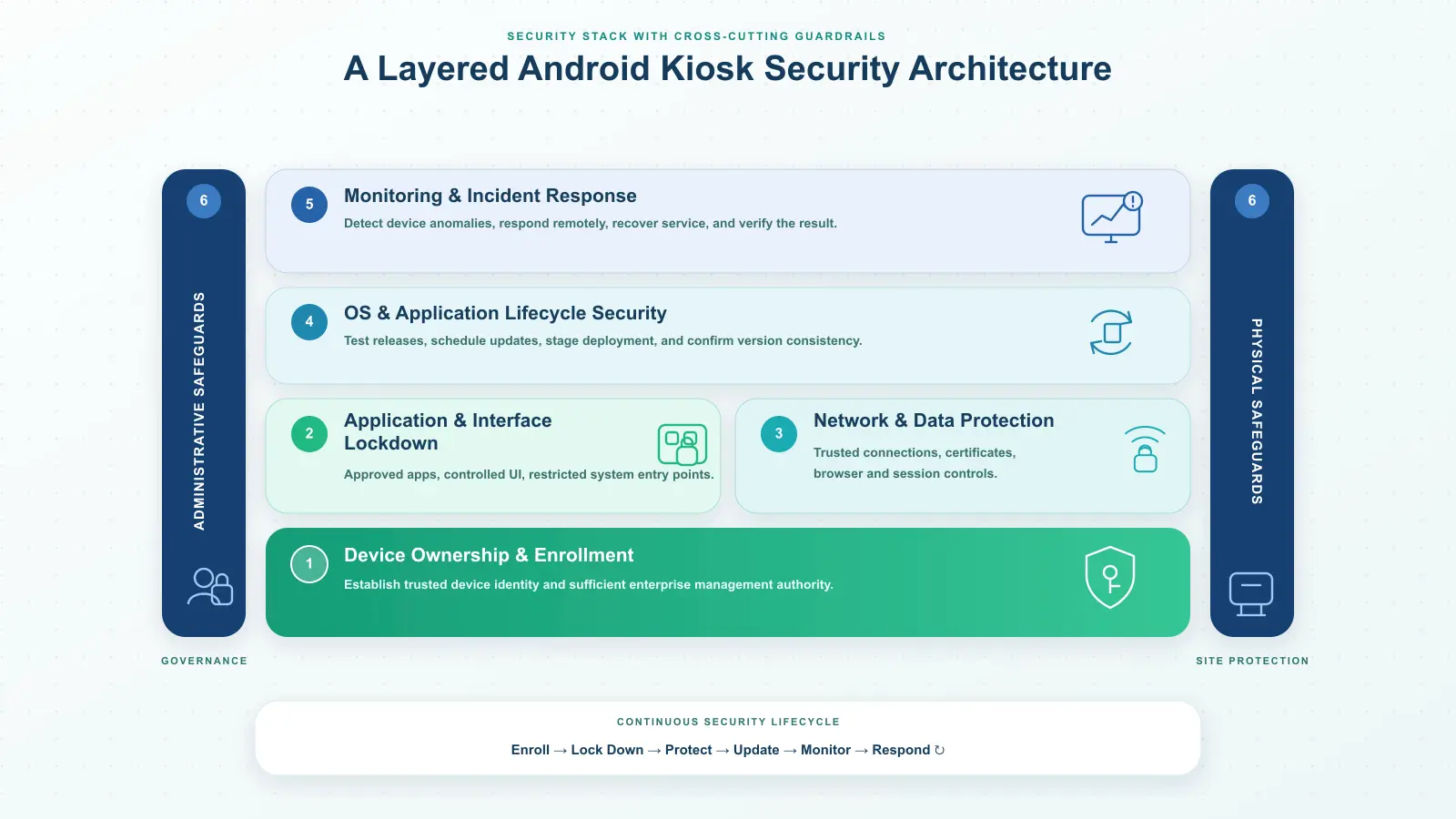The width and height of the screenshot is (1456, 819).
Task: Click the Wi-Fi padlock icon
Action: pos(1145,449)
